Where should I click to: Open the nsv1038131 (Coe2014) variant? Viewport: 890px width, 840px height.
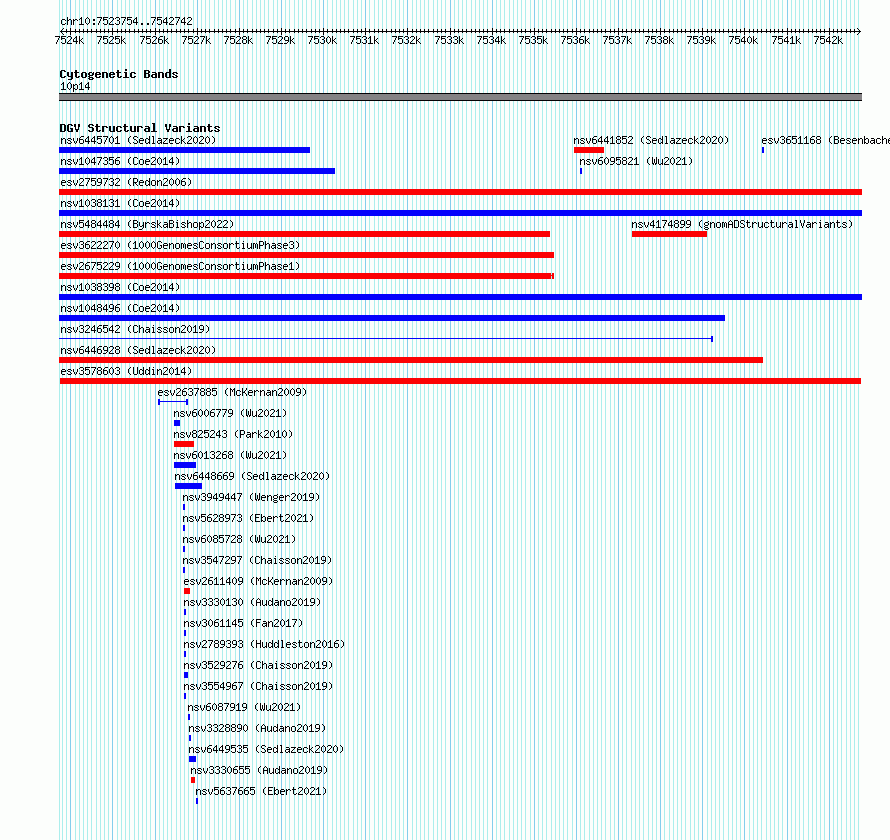pos(120,203)
